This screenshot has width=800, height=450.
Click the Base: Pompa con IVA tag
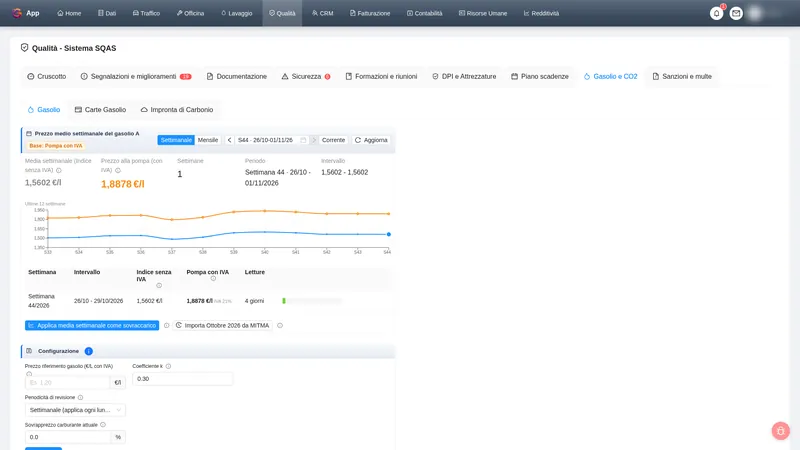(x=56, y=146)
